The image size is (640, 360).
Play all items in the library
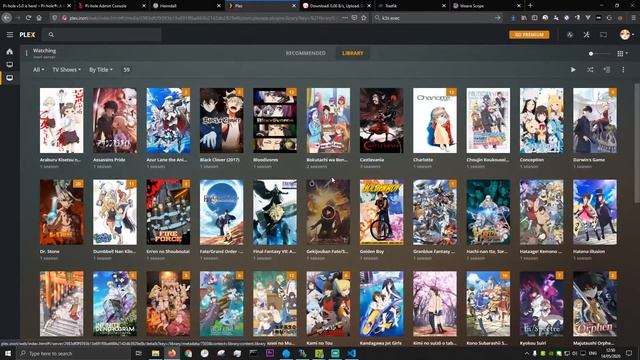pyautogui.click(x=573, y=70)
